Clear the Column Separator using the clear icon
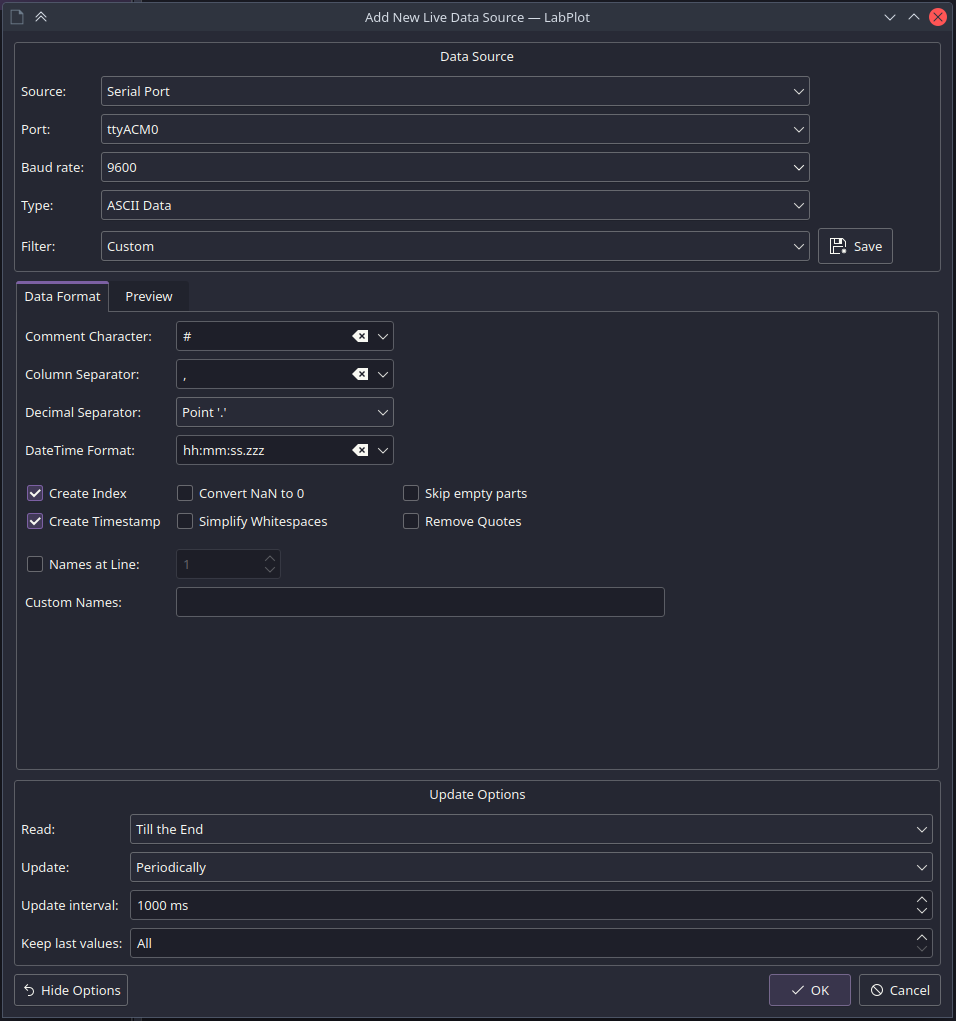The width and height of the screenshot is (956, 1021). (x=362, y=374)
